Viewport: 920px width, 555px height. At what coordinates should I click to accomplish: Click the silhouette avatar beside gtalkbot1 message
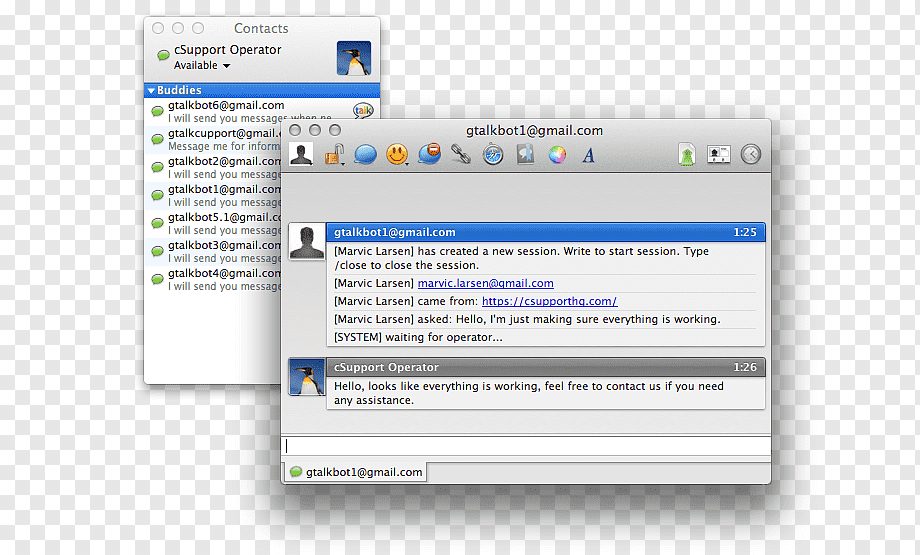(307, 241)
